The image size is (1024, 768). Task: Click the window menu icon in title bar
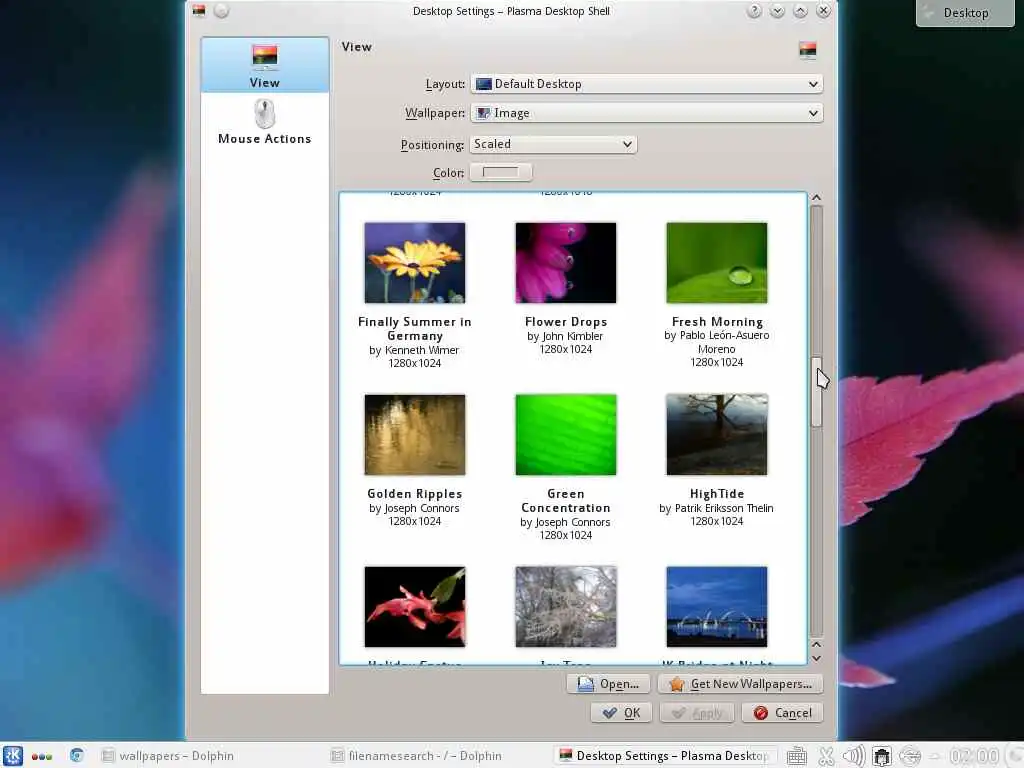click(x=199, y=10)
